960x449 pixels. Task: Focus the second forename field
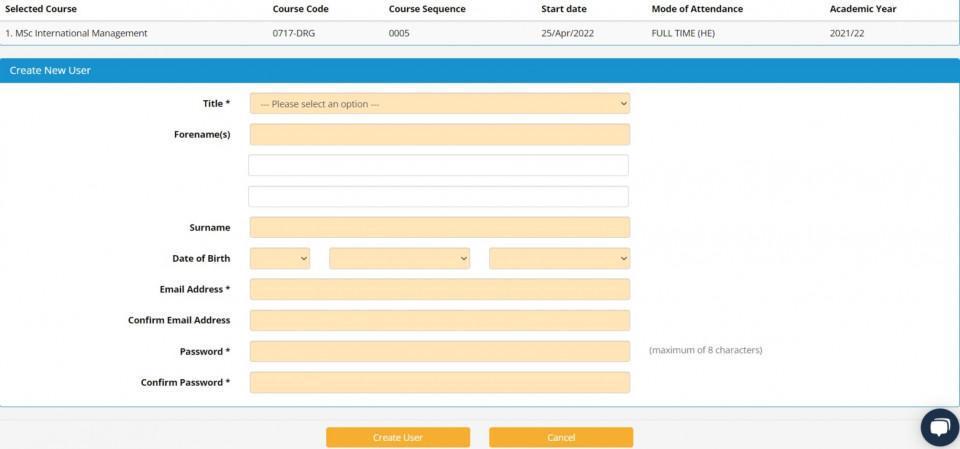pyautogui.click(x=438, y=165)
